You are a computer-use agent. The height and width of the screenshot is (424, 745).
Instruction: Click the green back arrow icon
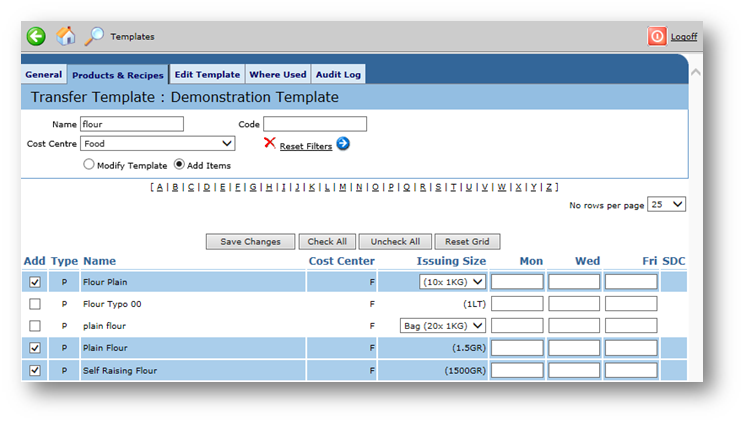tap(36, 36)
